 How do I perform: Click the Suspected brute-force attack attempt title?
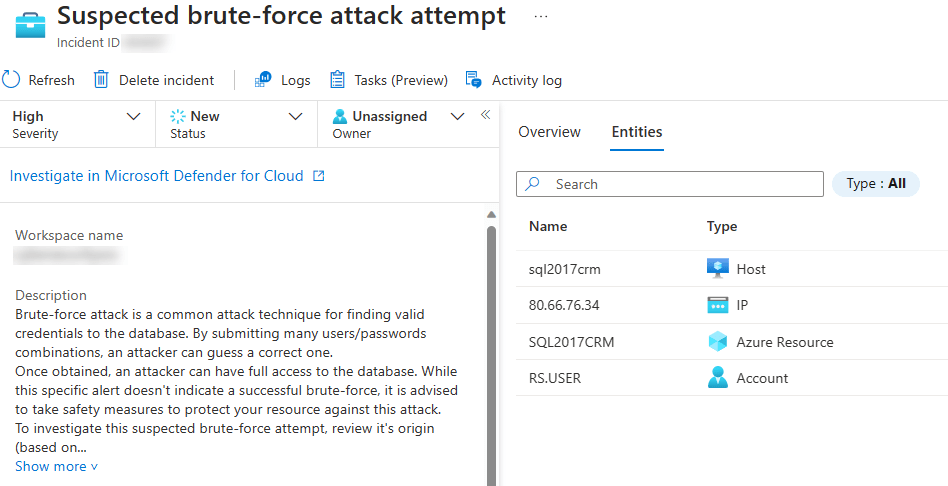(281, 16)
